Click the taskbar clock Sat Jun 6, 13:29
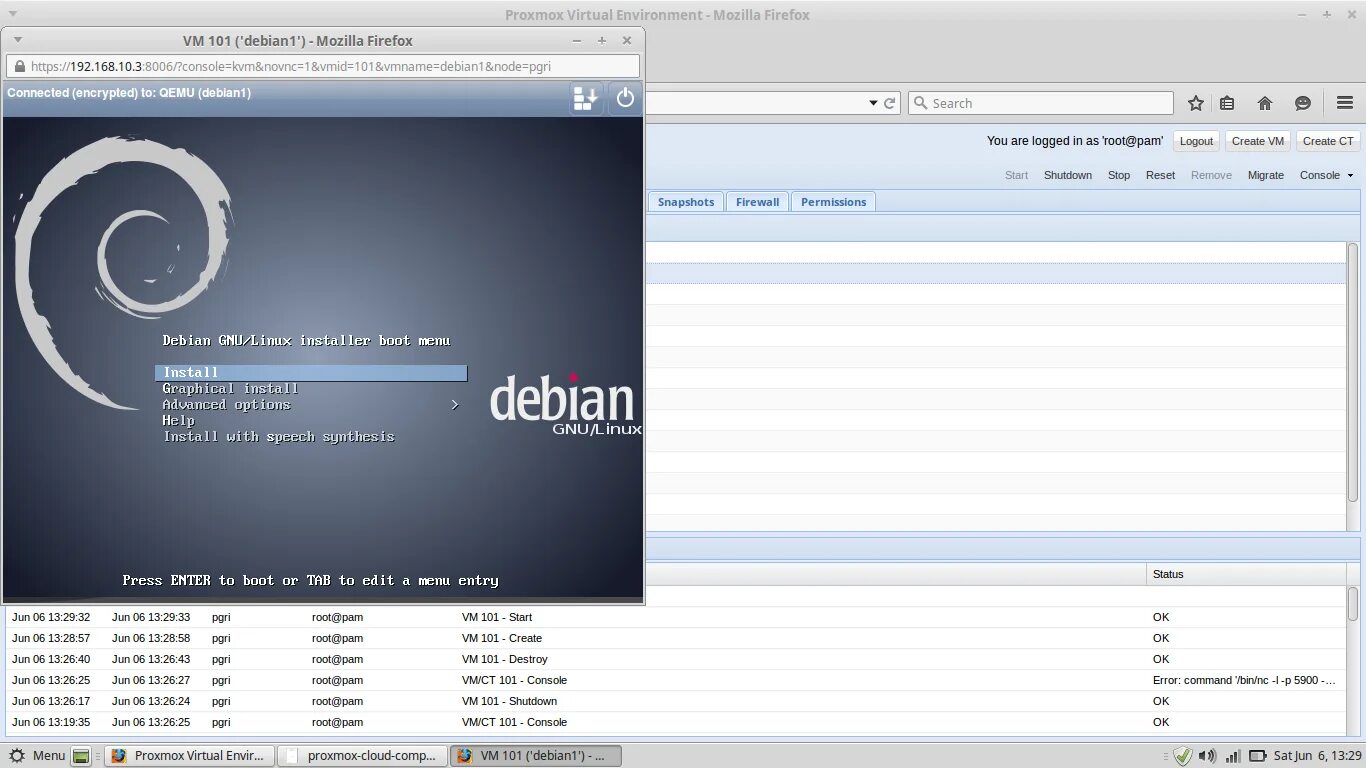This screenshot has width=1366, height=768. pos(1317,756)
